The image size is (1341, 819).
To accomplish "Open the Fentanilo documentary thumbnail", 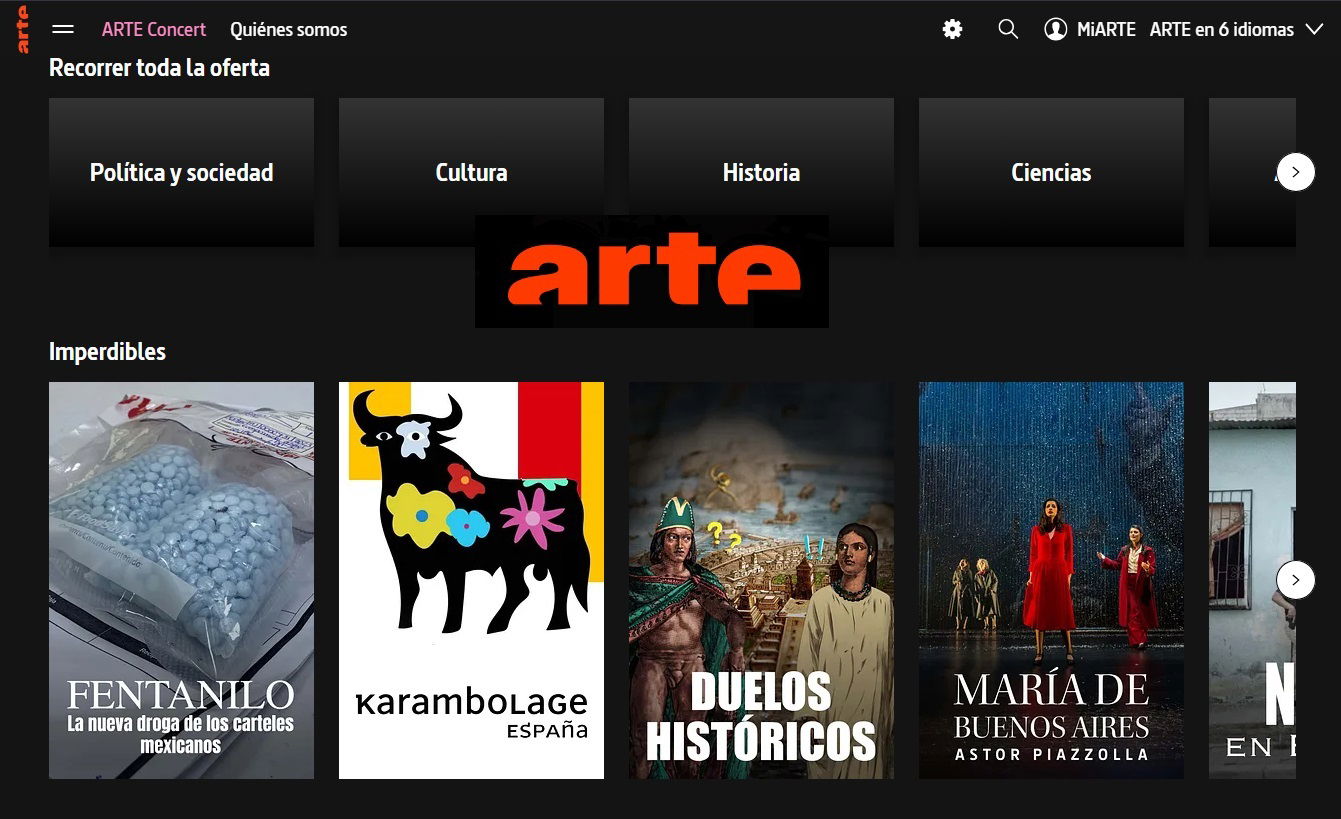I will point(181,580).
